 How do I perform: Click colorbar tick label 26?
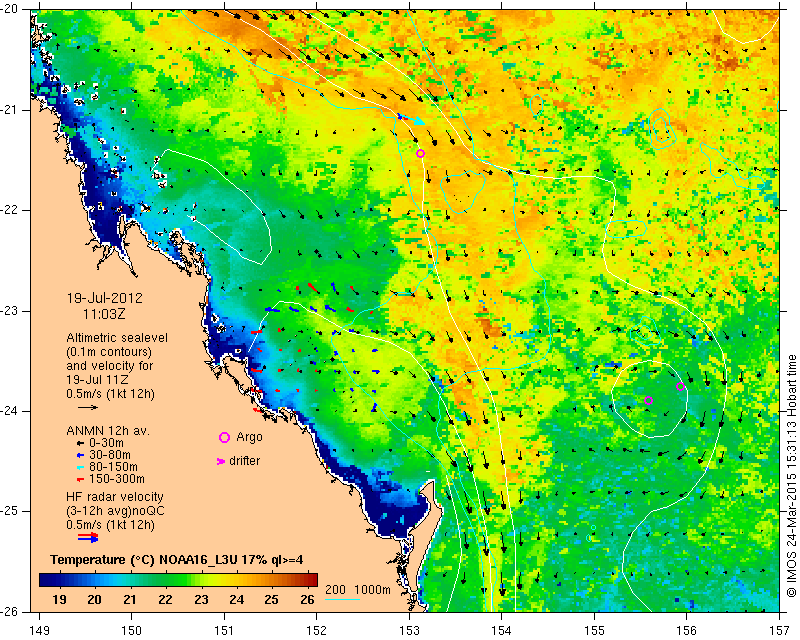coord(307,600)
